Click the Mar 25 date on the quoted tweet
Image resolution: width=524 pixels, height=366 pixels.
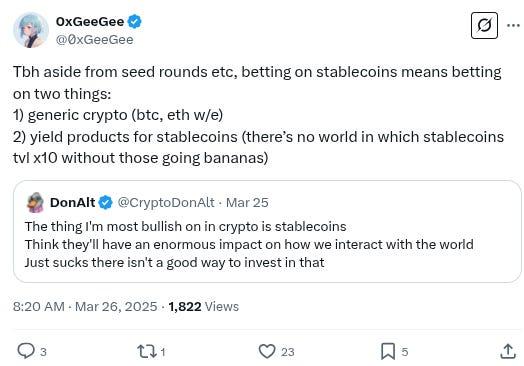pos(247,203)
